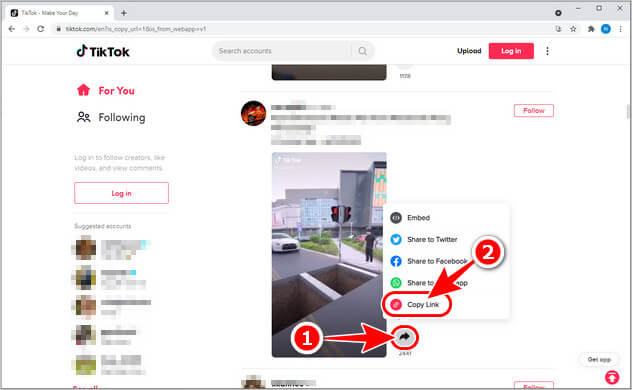Reload the page with refresh icon
Viewport: 632px width, 390px height.
[41, 29]
